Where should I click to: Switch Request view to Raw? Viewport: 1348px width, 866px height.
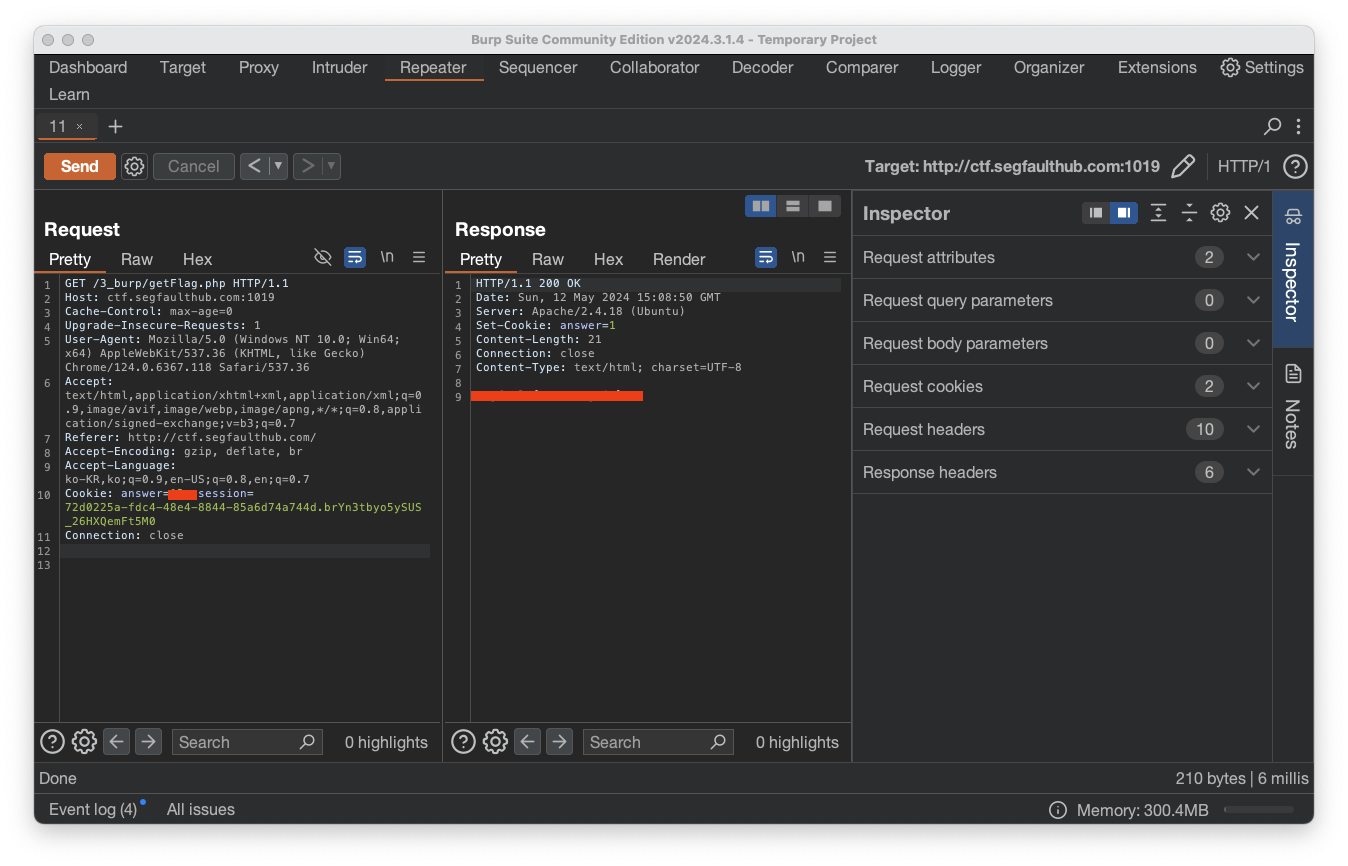[137, 259]
